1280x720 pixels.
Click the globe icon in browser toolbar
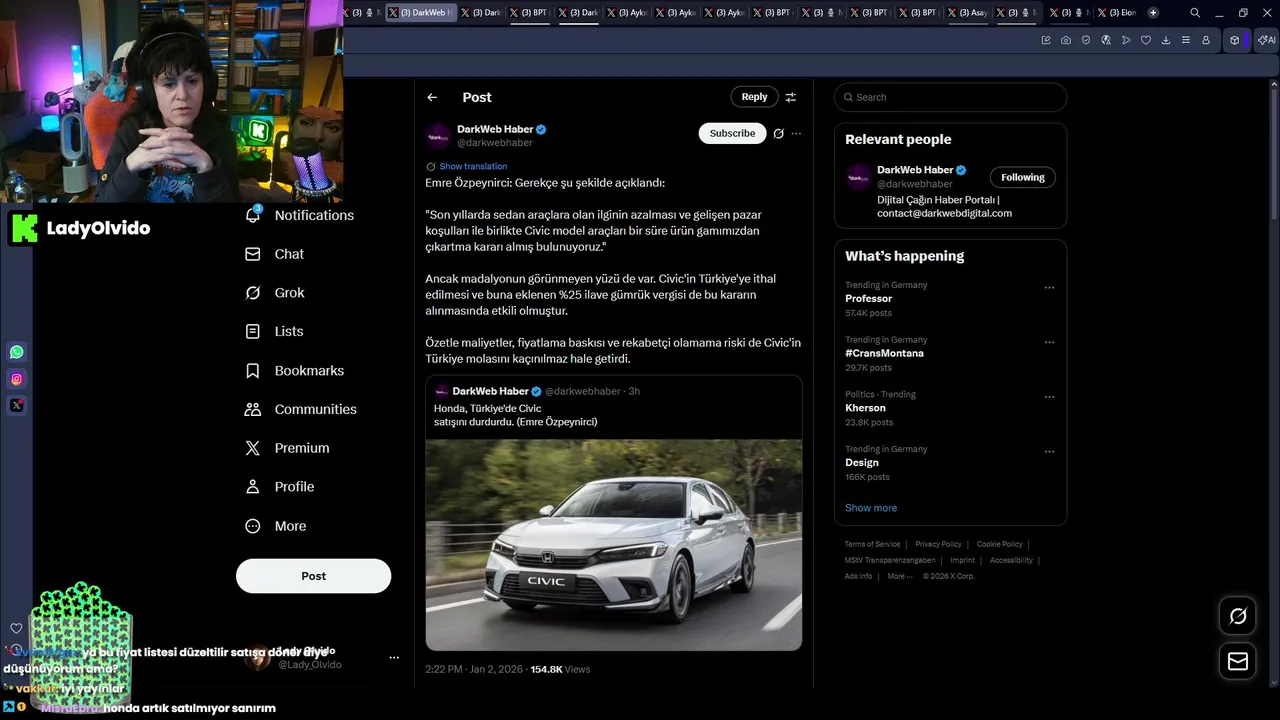click(1106, 40)
